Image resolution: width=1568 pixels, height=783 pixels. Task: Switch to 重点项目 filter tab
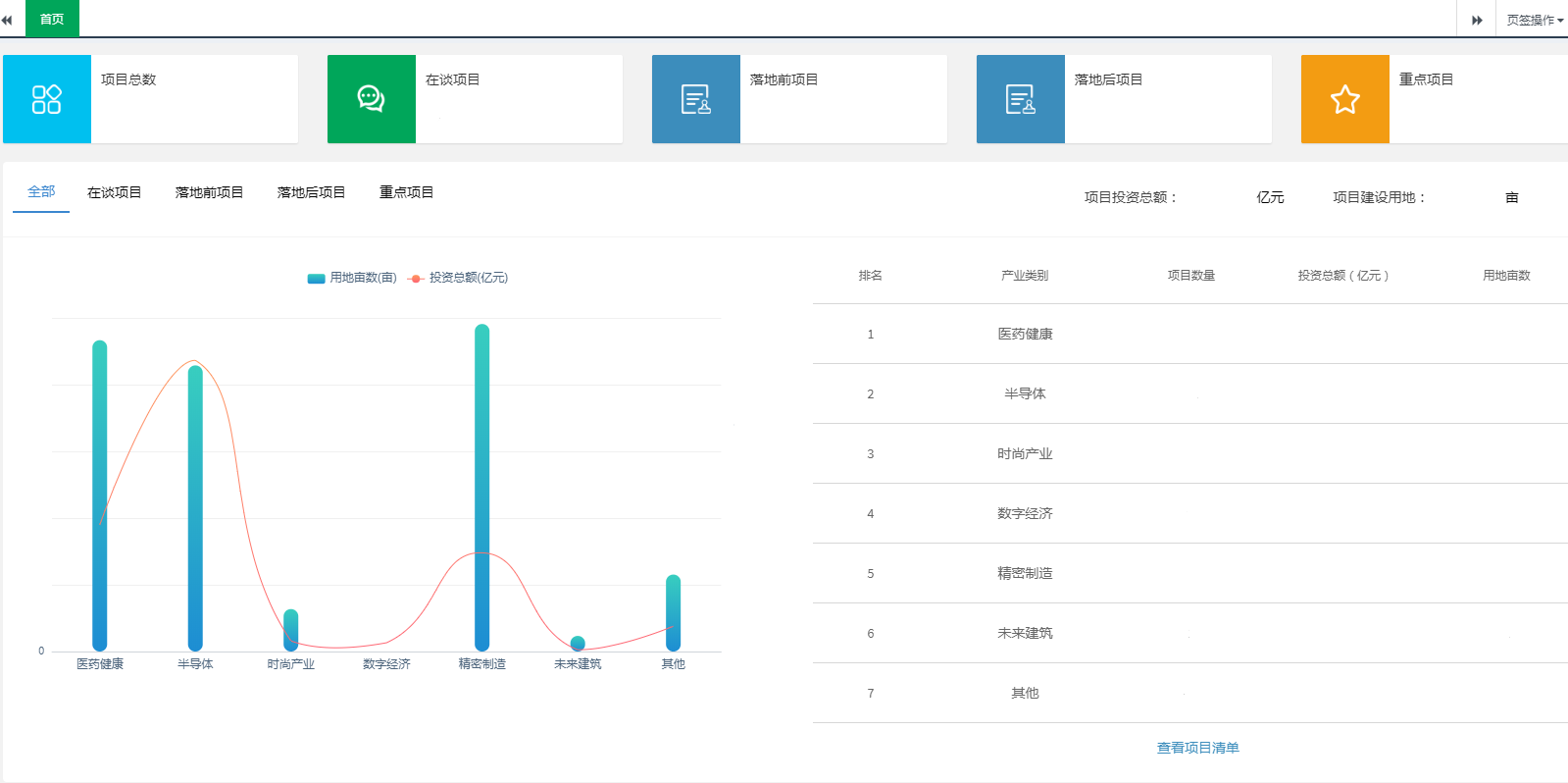pyautogui.click(x=406, y=192)
